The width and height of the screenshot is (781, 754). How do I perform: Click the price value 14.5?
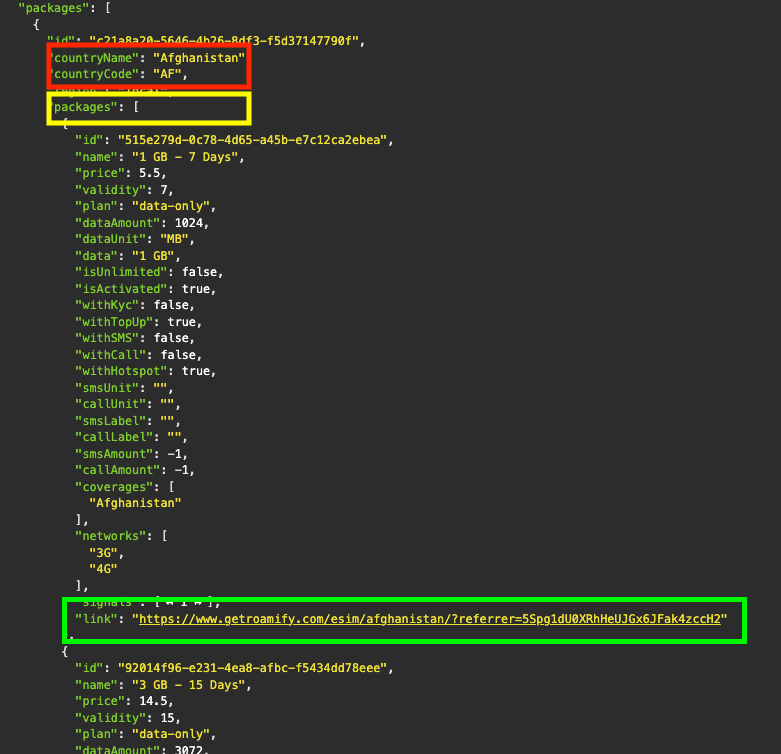click(154, 701)
